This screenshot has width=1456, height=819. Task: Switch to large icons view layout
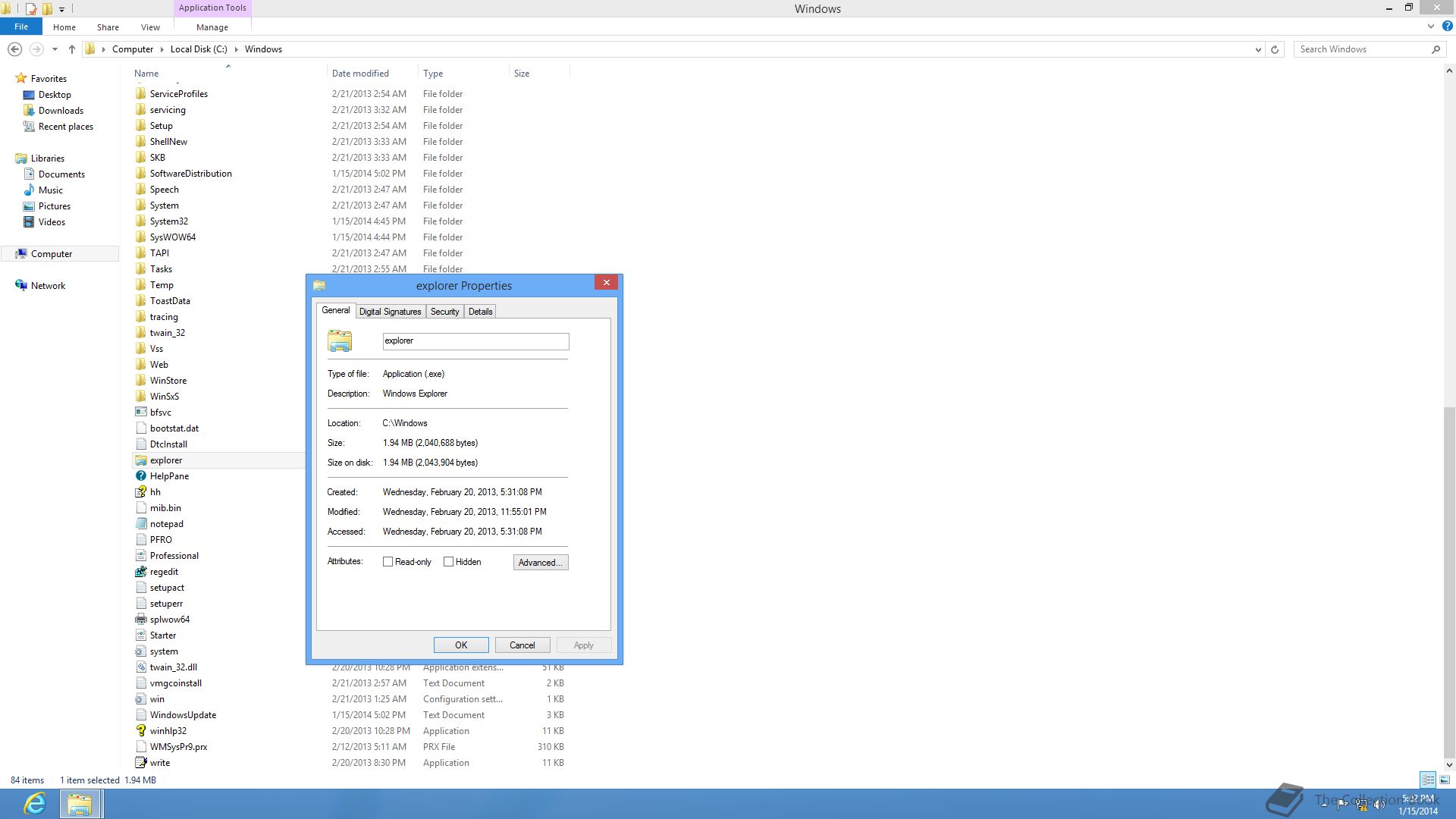coord(1445,780)
